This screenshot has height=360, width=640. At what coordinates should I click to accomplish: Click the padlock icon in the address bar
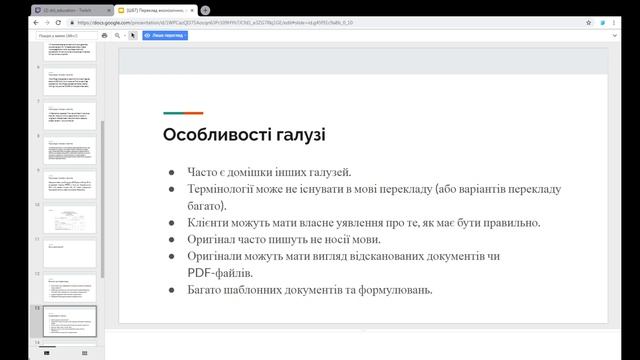click(x=72, y=23)
